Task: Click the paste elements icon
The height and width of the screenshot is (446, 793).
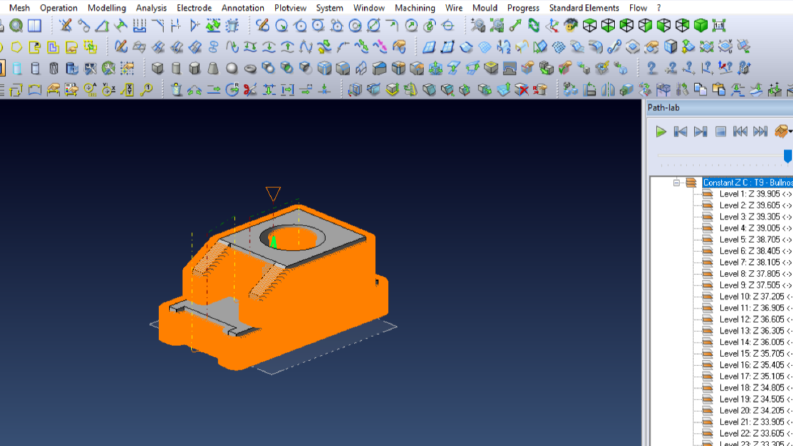Action: 719,90
